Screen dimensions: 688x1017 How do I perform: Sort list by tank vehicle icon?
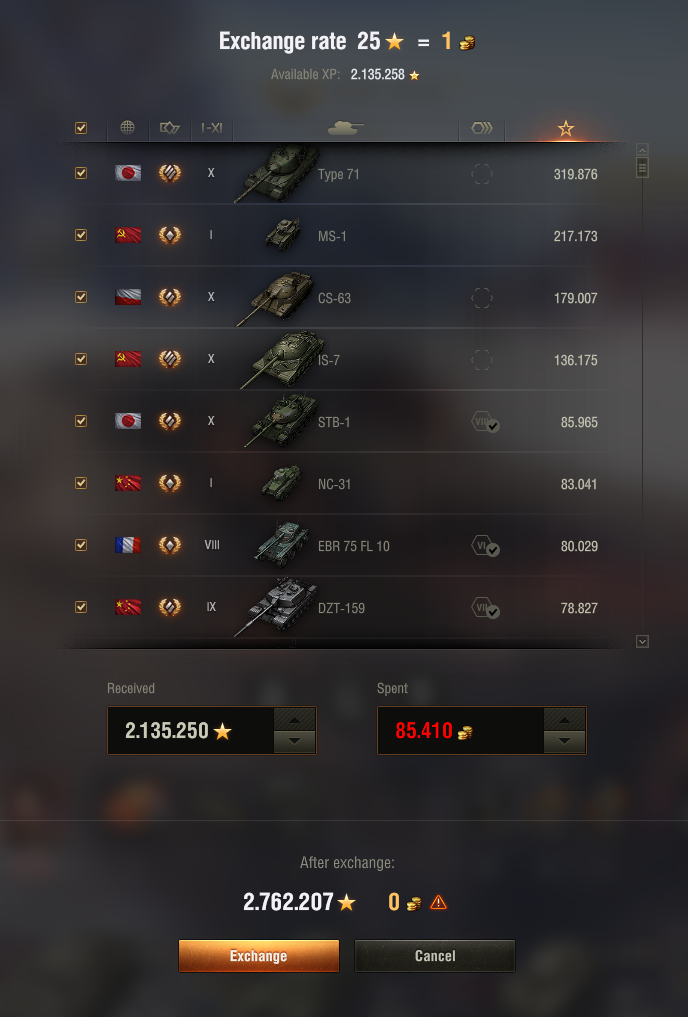pyautogui.click(x=346, y=128)
